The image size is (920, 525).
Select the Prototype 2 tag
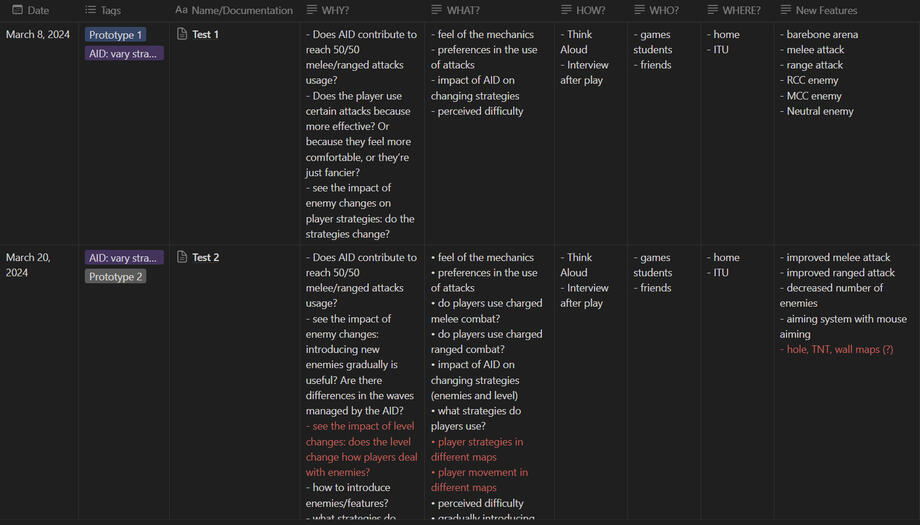click(115, 277)
